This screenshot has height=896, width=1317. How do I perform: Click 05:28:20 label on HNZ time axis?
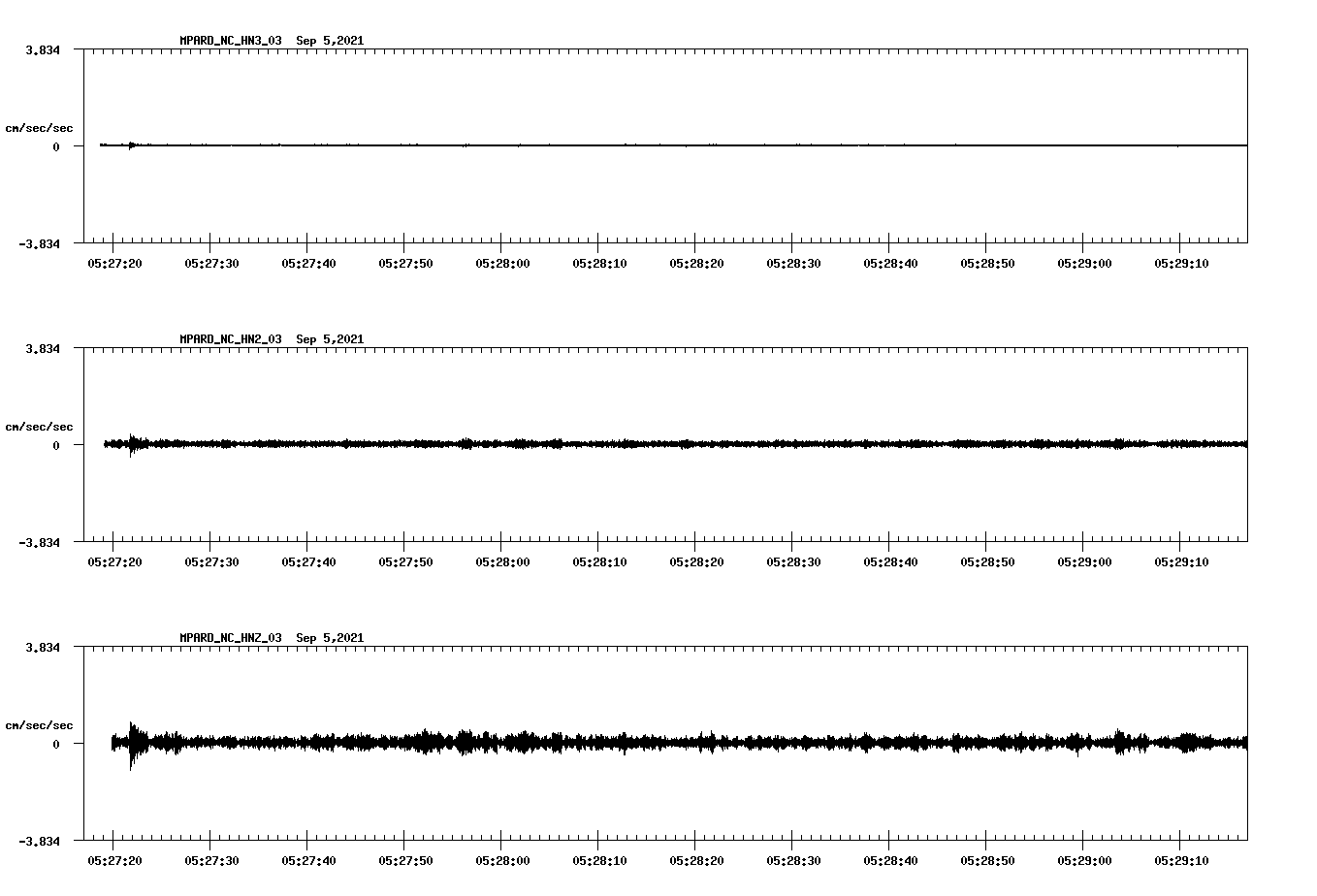tap(696, 860)
